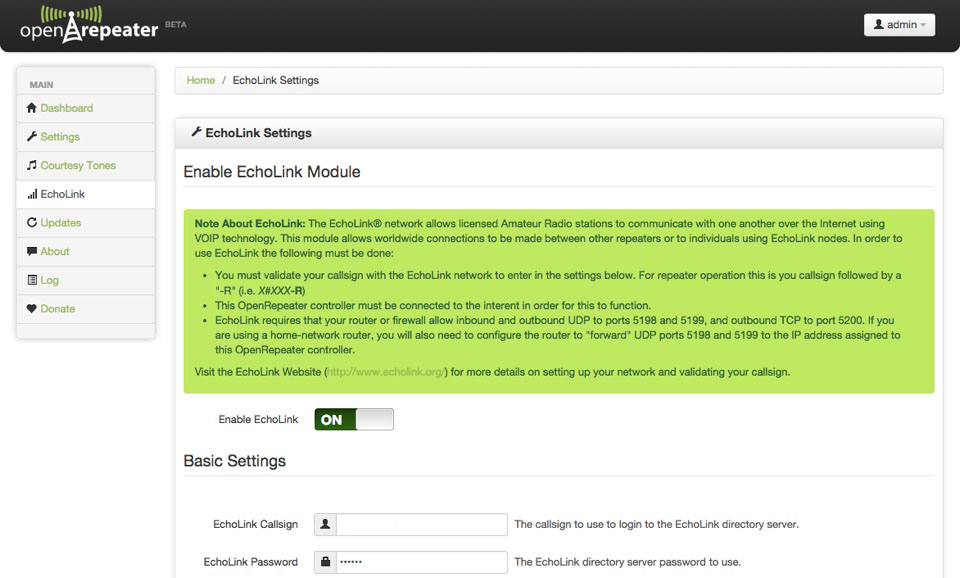This screenshot has width=960, height=578.
Task: Click the 'Enable EchoLink' toggle label
Action: pyautogui.click(x=258, y=419)
